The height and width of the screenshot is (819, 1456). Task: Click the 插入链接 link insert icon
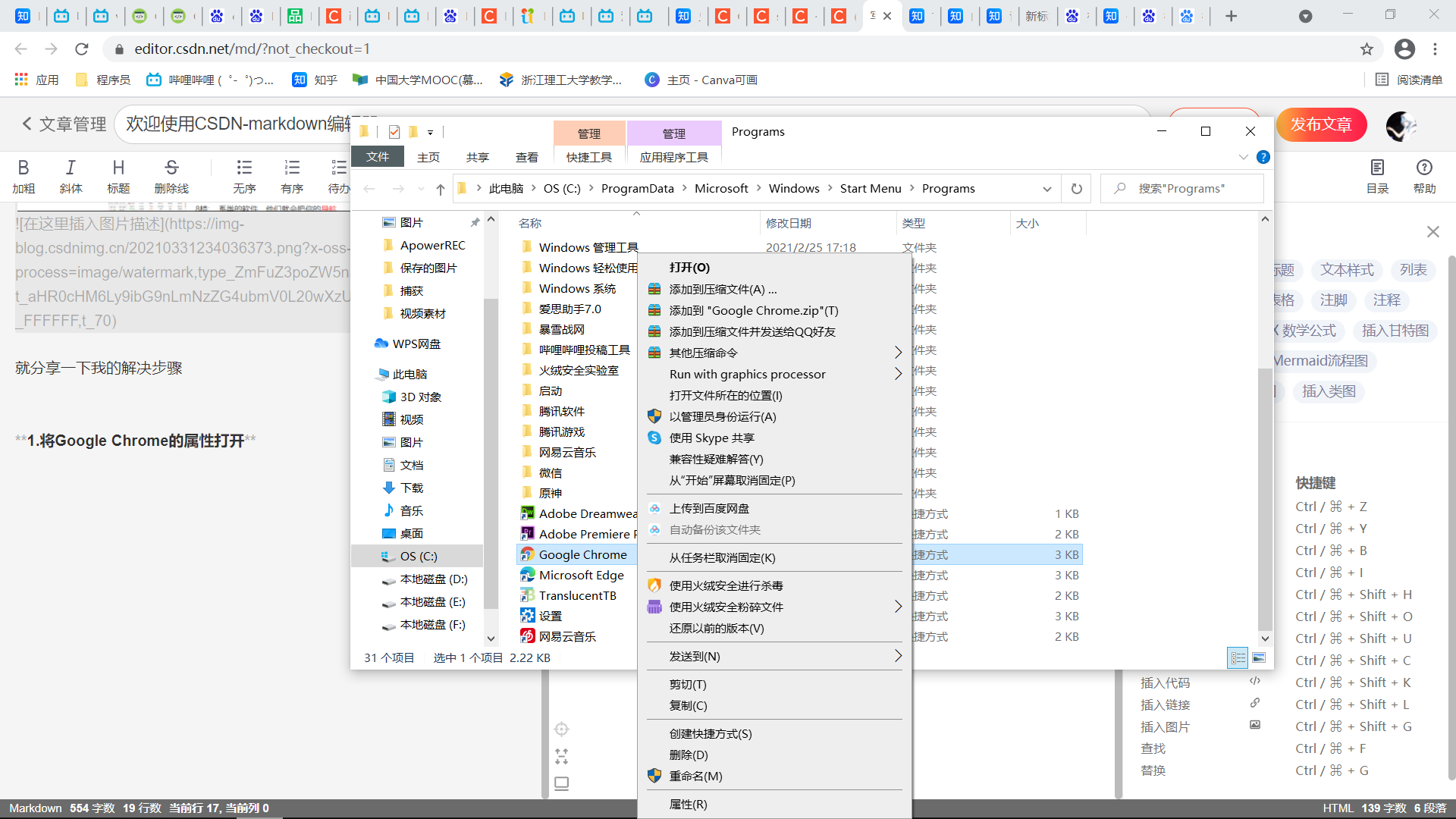point(1255,704)
